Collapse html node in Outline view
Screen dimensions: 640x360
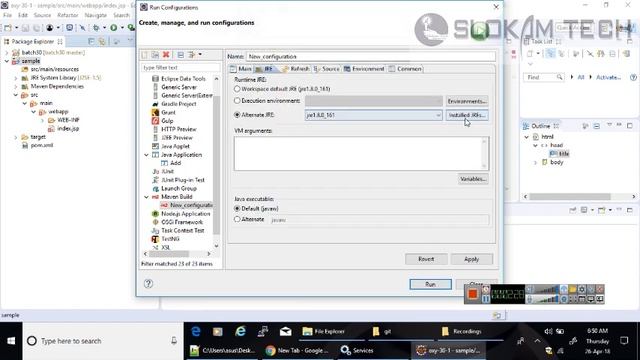point(527,137)
